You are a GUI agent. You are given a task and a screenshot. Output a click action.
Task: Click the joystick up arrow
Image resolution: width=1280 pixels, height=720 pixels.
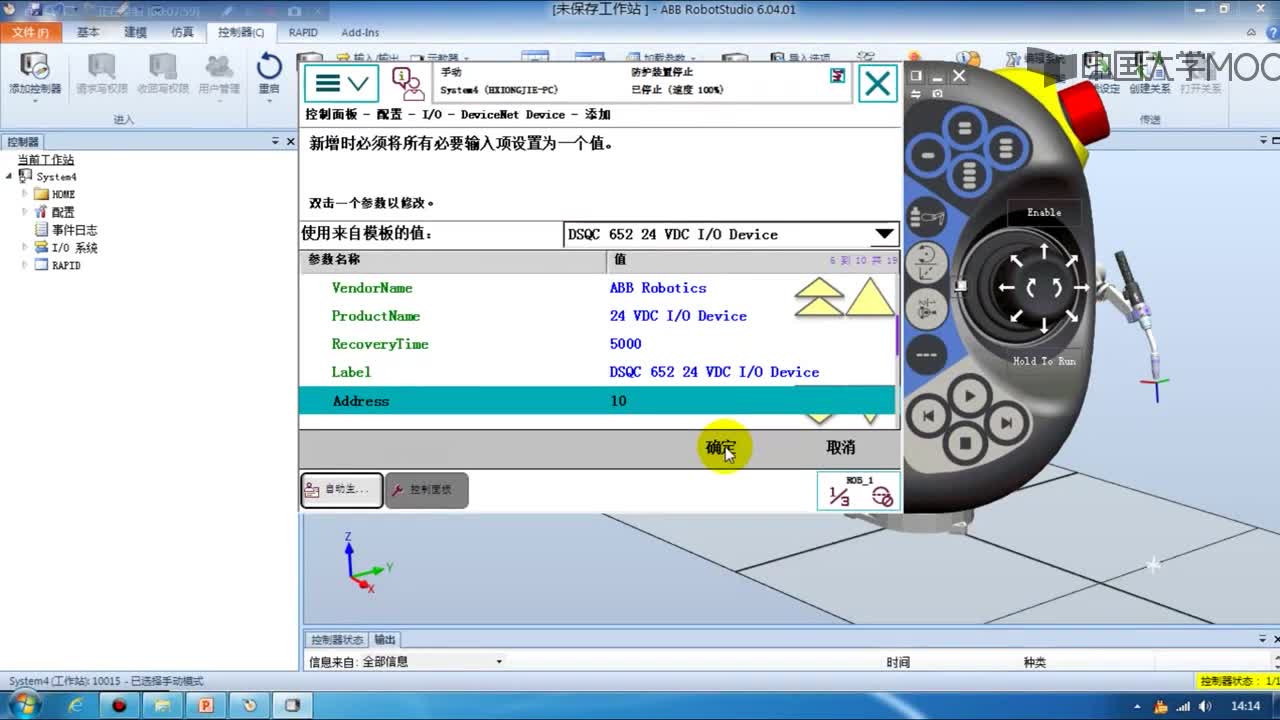(1044, 251)
